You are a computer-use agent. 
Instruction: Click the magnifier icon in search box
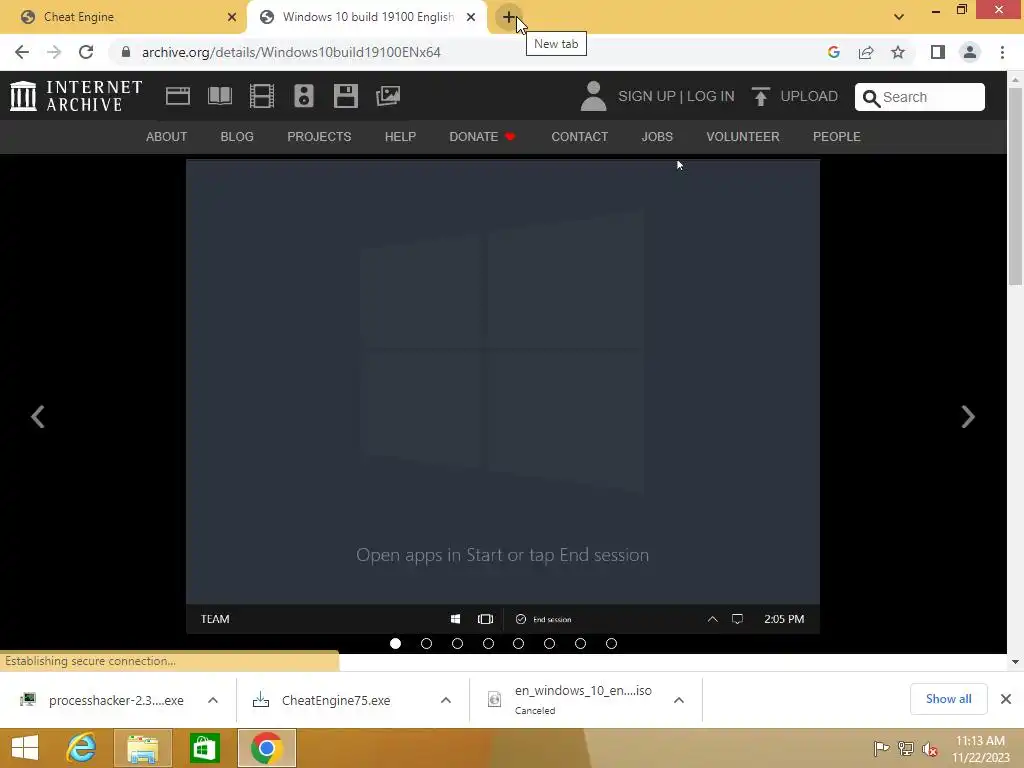point(871,98)
